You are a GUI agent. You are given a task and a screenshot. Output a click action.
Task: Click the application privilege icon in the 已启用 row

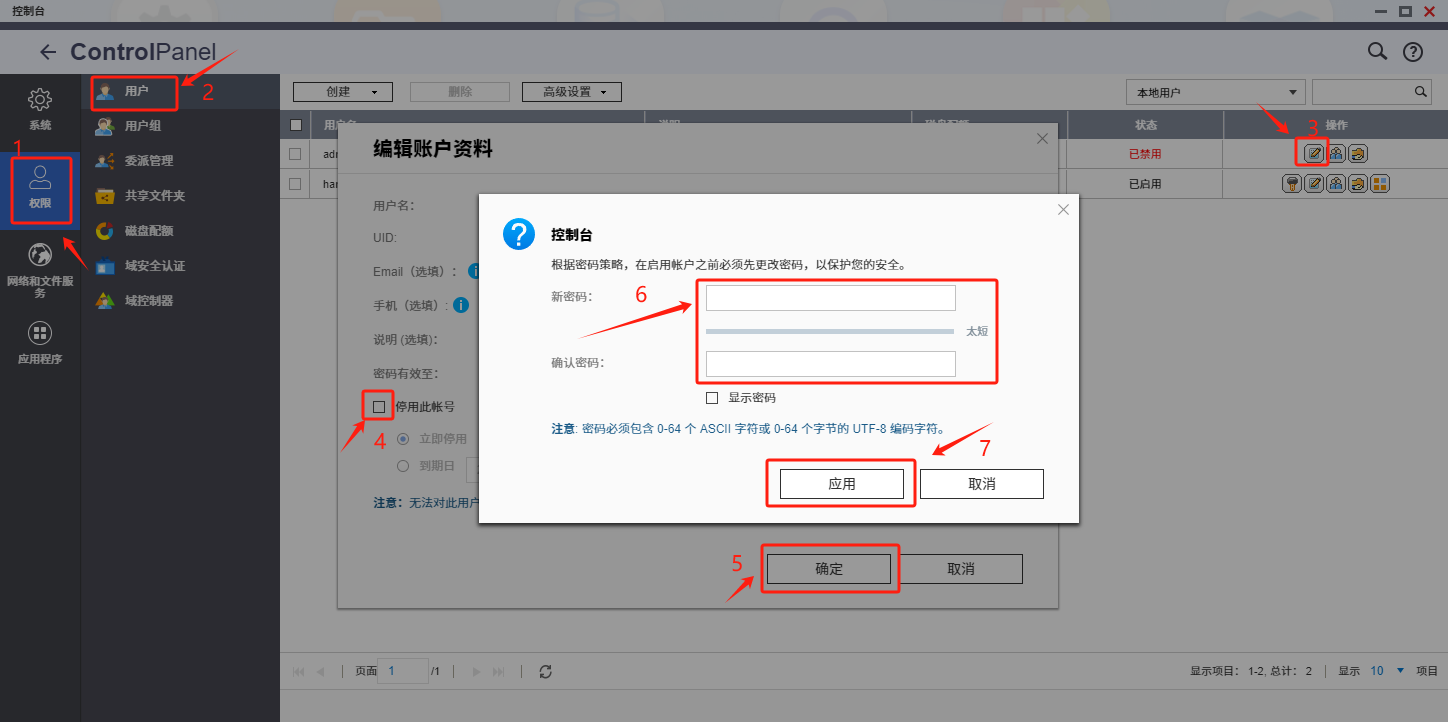pos(1380,184)
